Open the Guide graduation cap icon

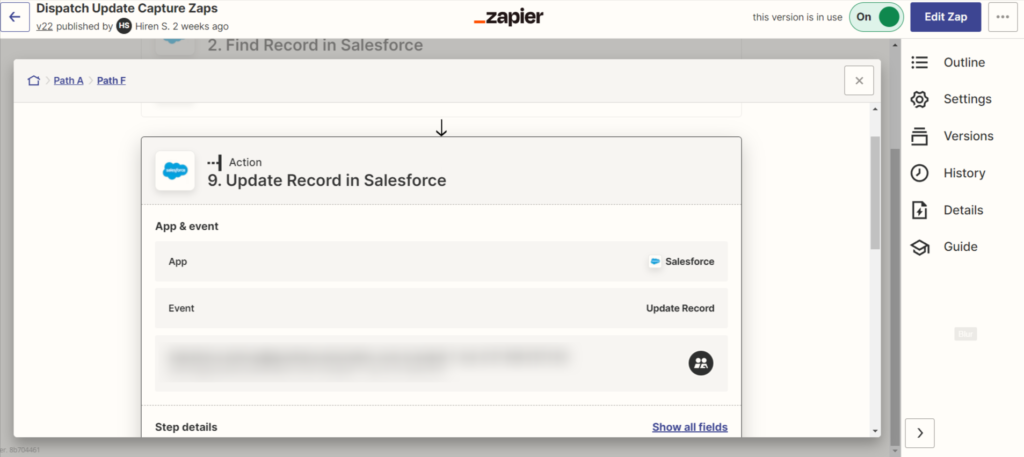click(919, 247)
